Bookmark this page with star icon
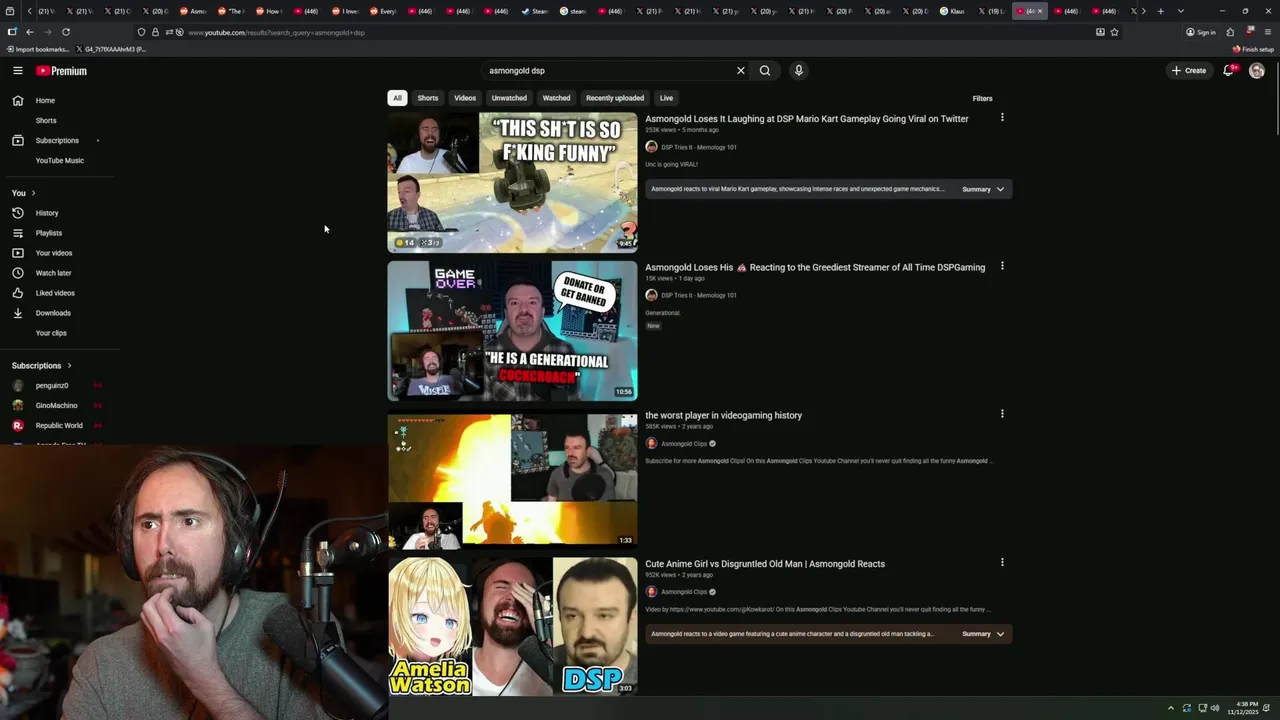This screenshot has width=1280, height=720. click(x=1114, y=32)
